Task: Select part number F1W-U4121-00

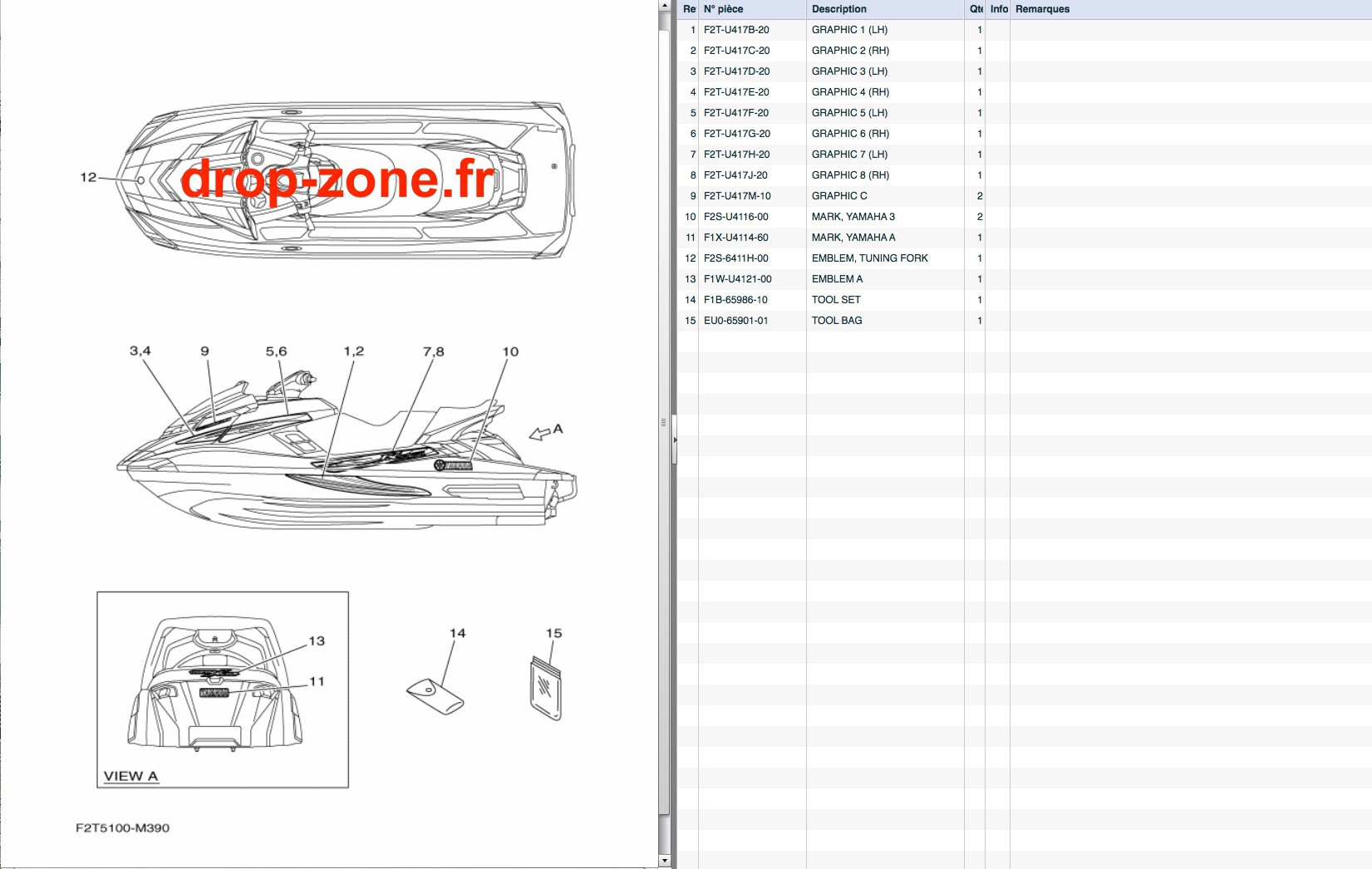Action: [x=737, y=279]
